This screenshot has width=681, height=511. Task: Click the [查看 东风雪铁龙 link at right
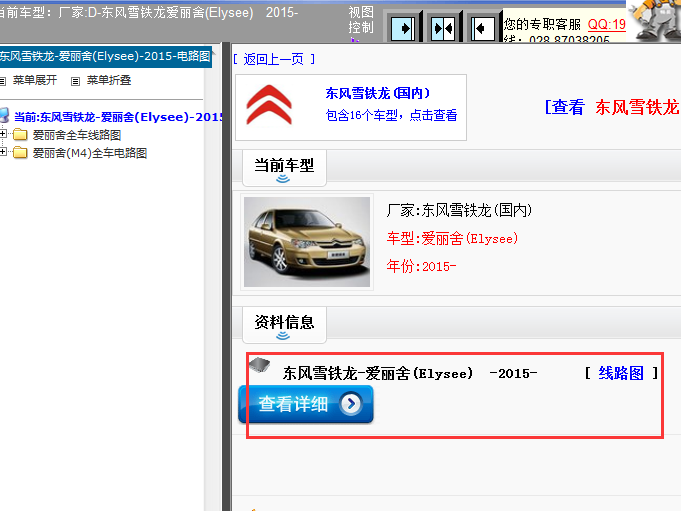pos(612,107)
